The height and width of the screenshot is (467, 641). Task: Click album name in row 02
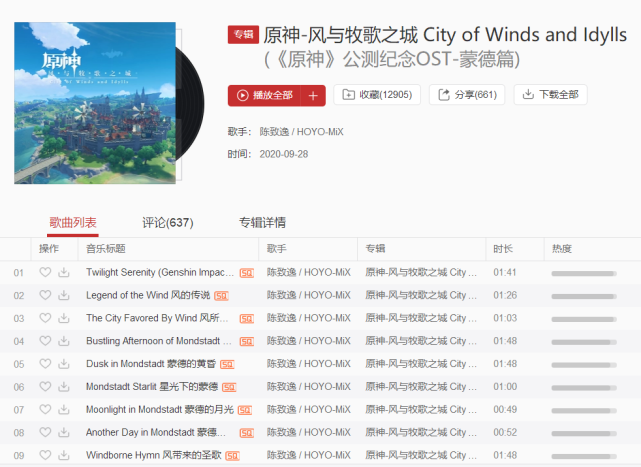421,295
